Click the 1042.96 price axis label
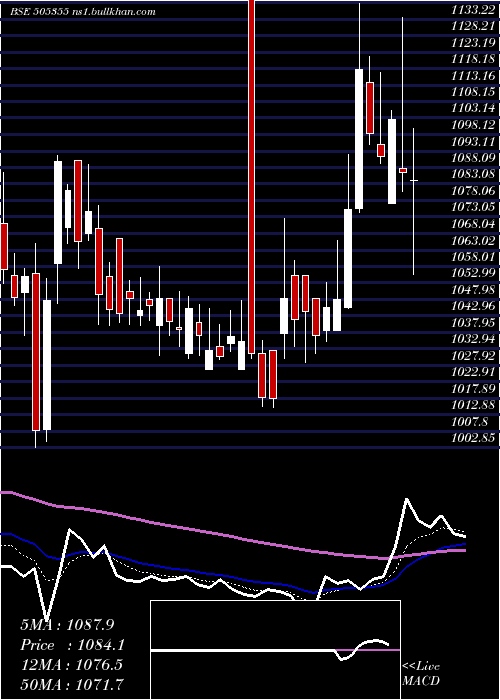 coord(473,306)
